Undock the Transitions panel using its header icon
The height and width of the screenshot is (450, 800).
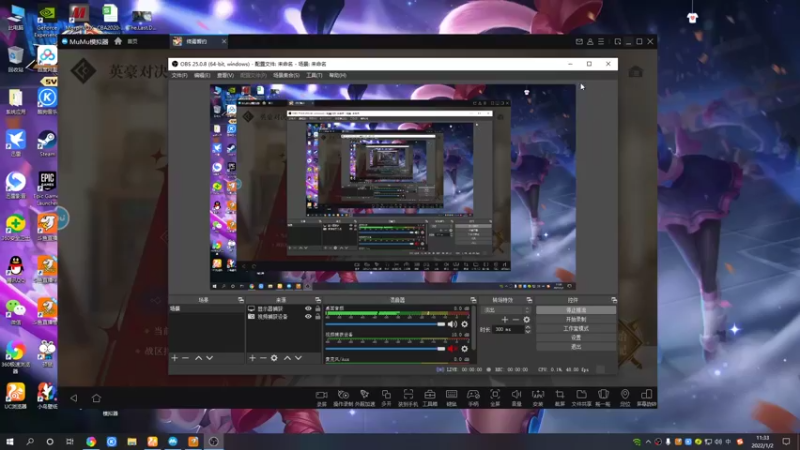(x=529, y=300)
